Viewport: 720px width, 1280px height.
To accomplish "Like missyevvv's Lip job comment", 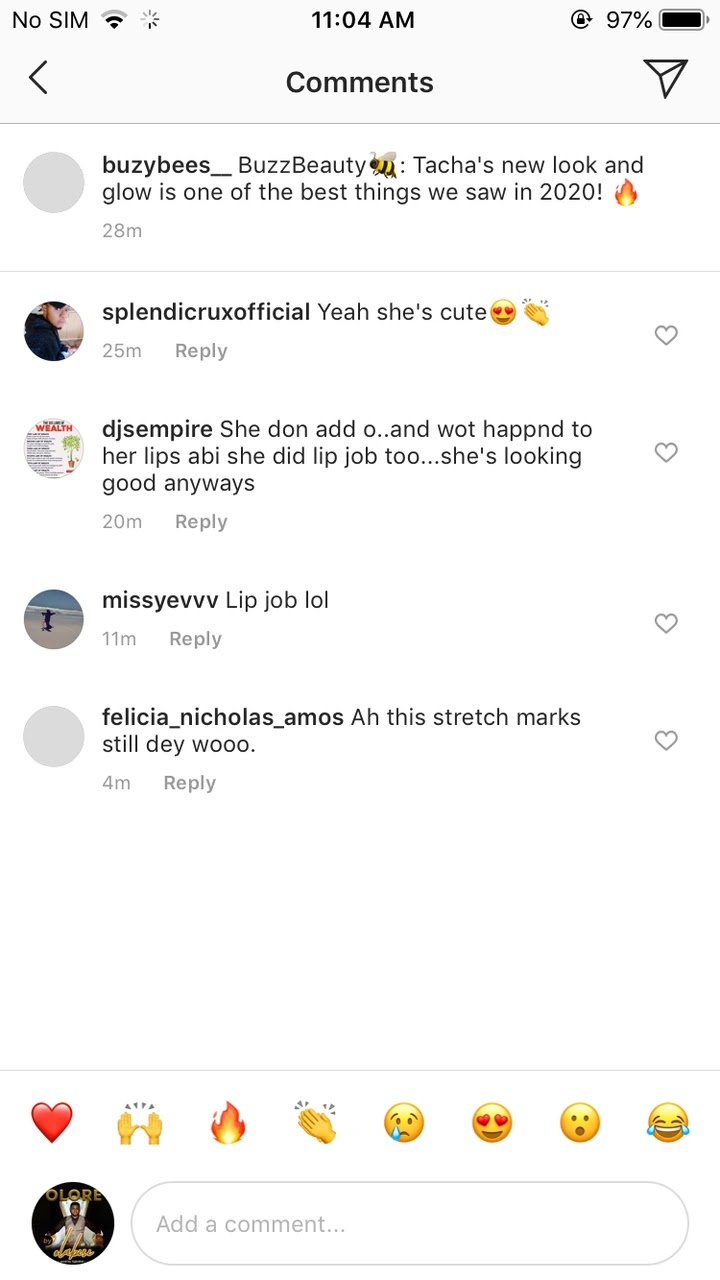I will (666, 624).
